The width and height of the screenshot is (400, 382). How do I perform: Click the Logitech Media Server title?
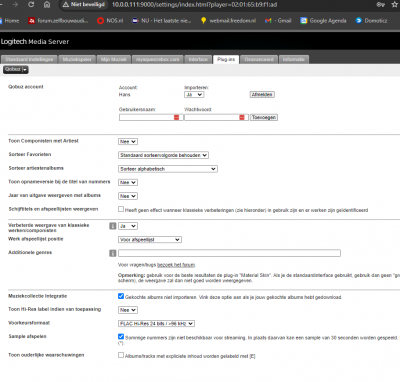click(35, 42)
